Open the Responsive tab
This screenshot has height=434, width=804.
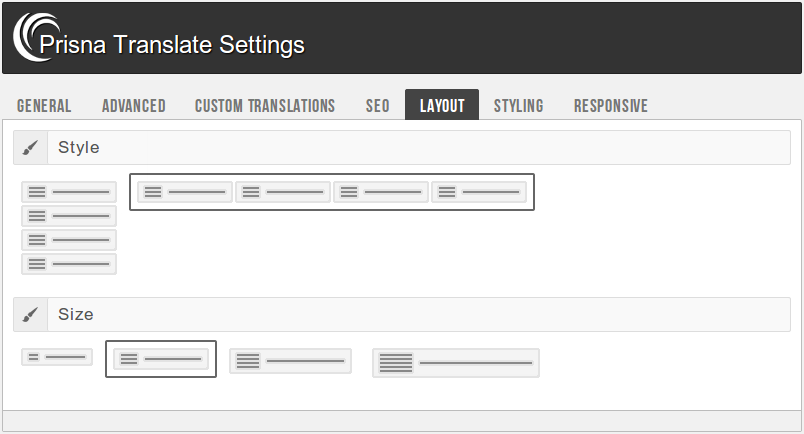[610, 106]
